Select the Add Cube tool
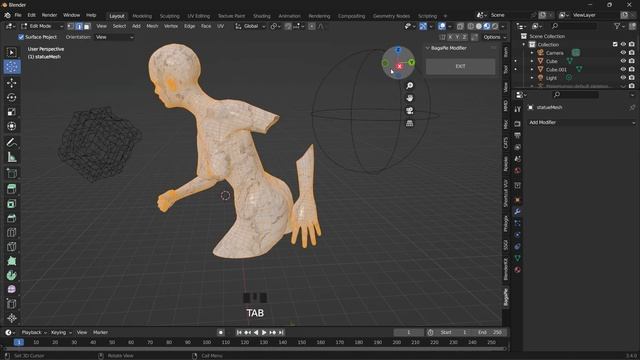The height and width of the screenshot is (360, 640). click(x=11, y=173)
